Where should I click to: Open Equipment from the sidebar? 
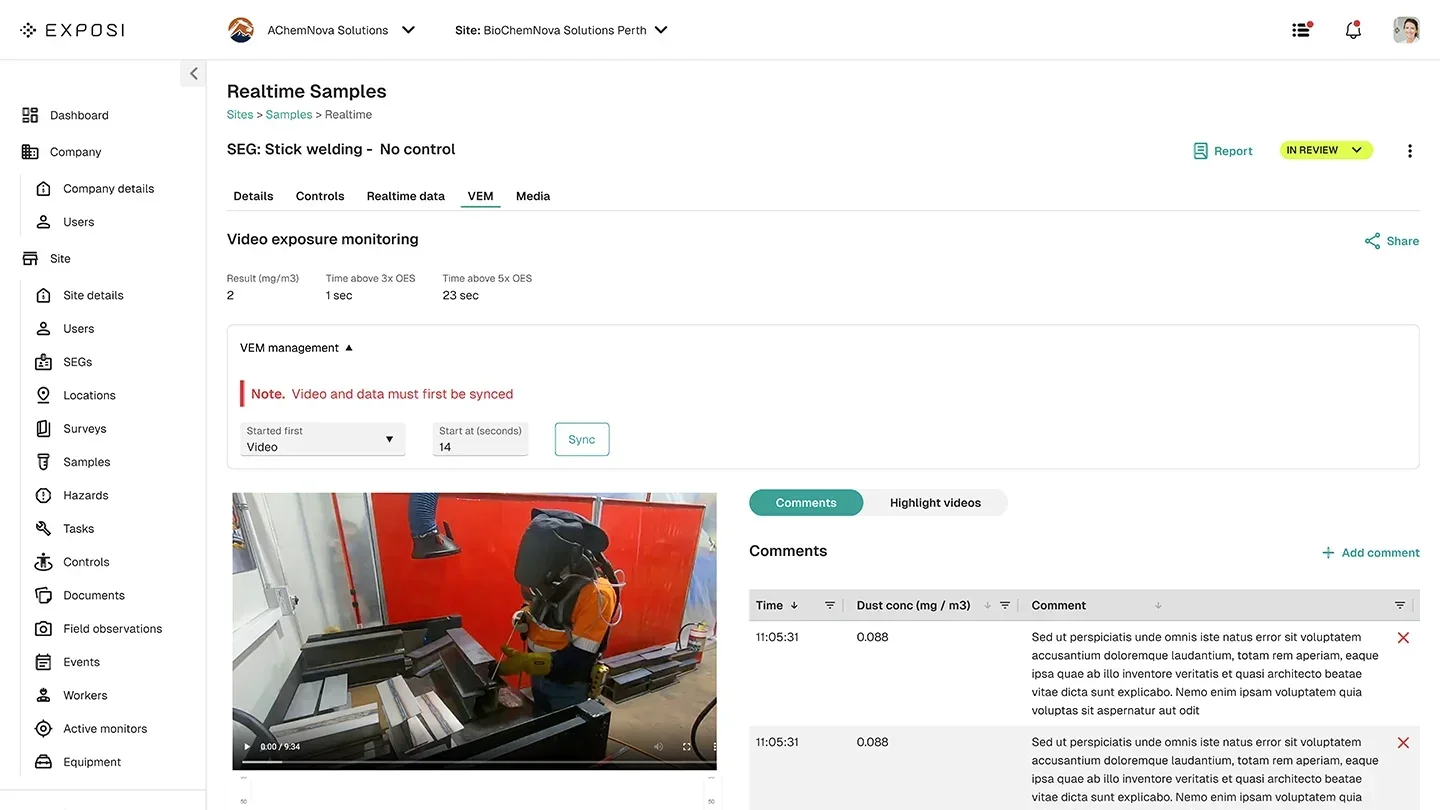92,761
